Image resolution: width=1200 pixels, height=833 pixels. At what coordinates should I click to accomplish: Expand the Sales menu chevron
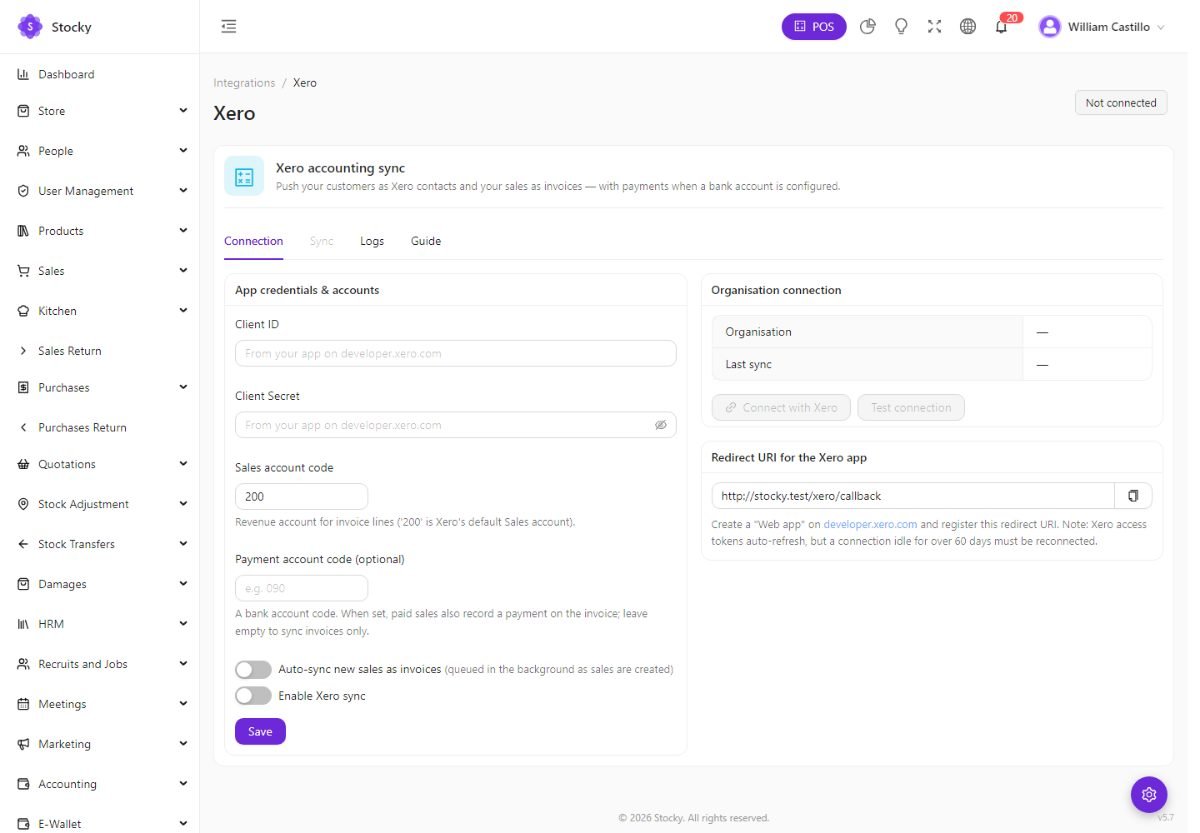(x=183, y=270)
